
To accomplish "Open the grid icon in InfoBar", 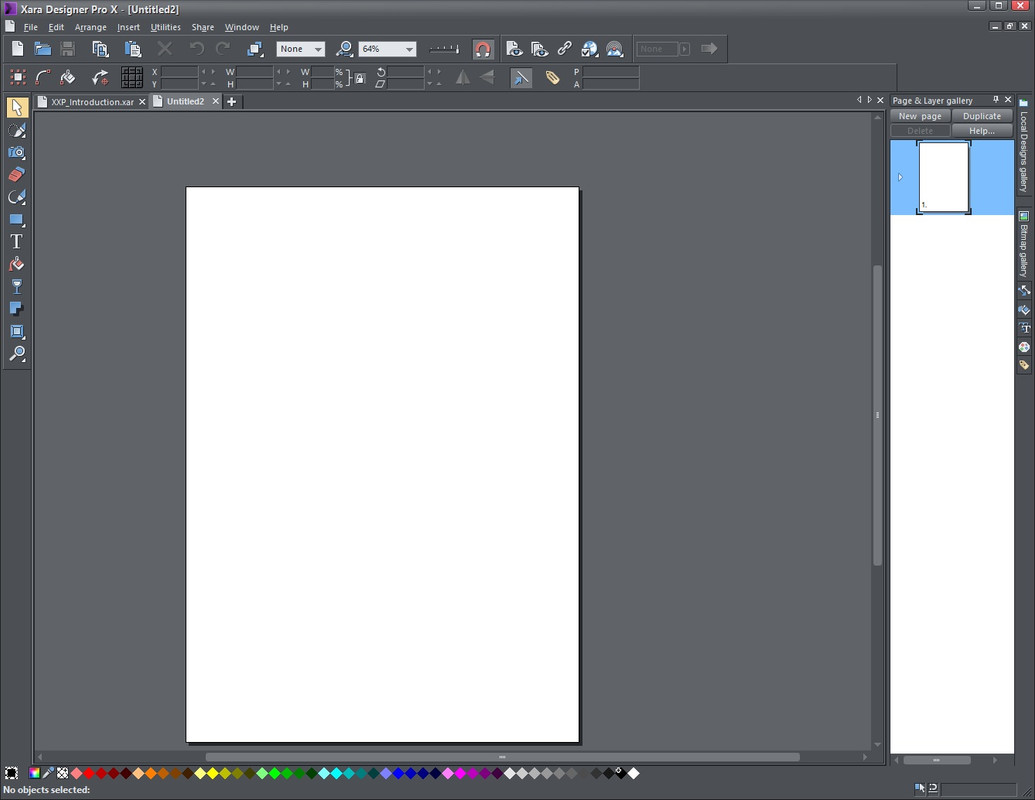I will click(x=132, y=77).
